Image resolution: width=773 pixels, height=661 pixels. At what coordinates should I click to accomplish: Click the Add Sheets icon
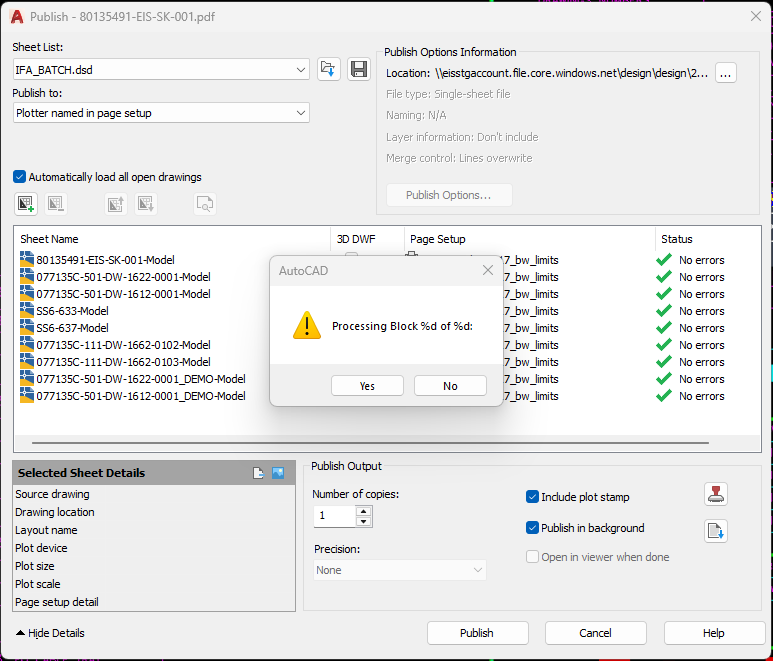pyautogui.click(x=26, y=204)
